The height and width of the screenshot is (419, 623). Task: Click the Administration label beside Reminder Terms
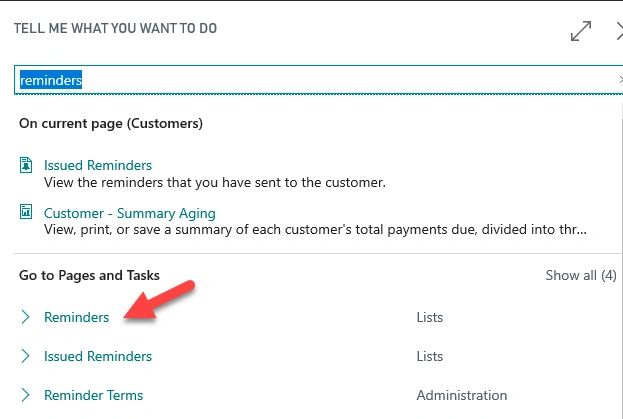461,395
